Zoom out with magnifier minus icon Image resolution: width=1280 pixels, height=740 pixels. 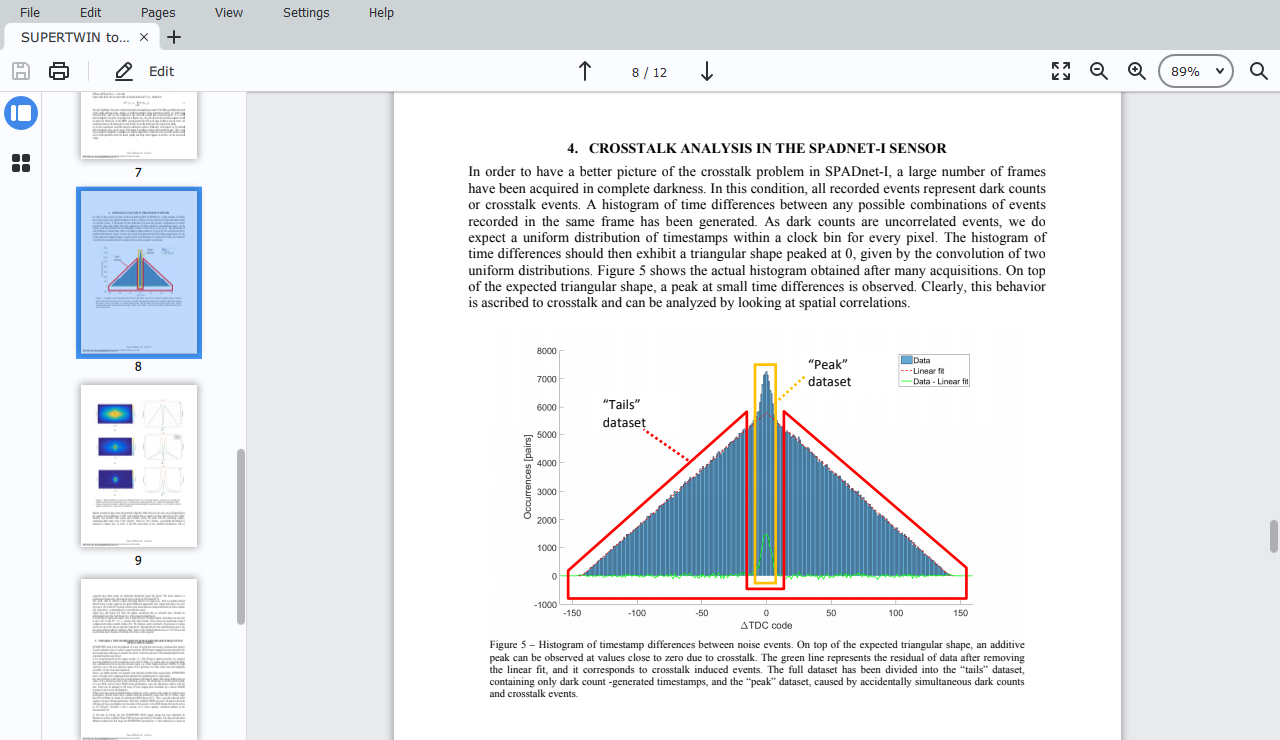1099,71
